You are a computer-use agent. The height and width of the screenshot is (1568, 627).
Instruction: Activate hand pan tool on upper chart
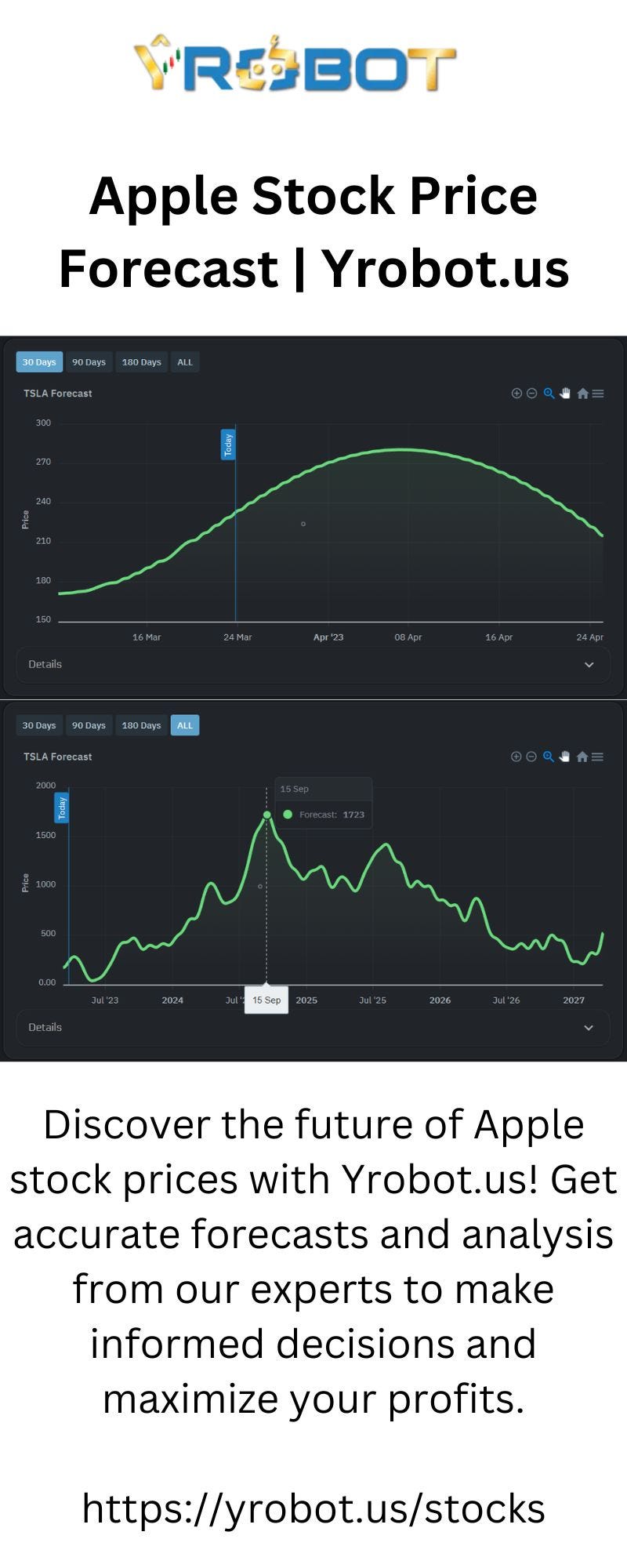click(565, 394)
